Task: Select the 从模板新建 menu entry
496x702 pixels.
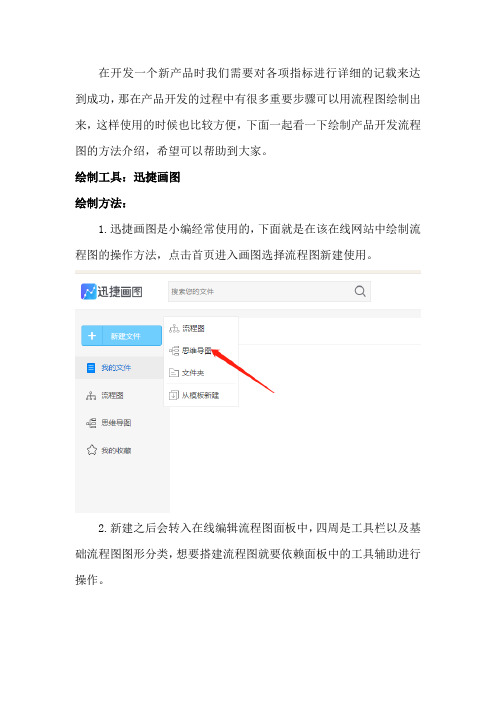Action: tap(200, 395)
